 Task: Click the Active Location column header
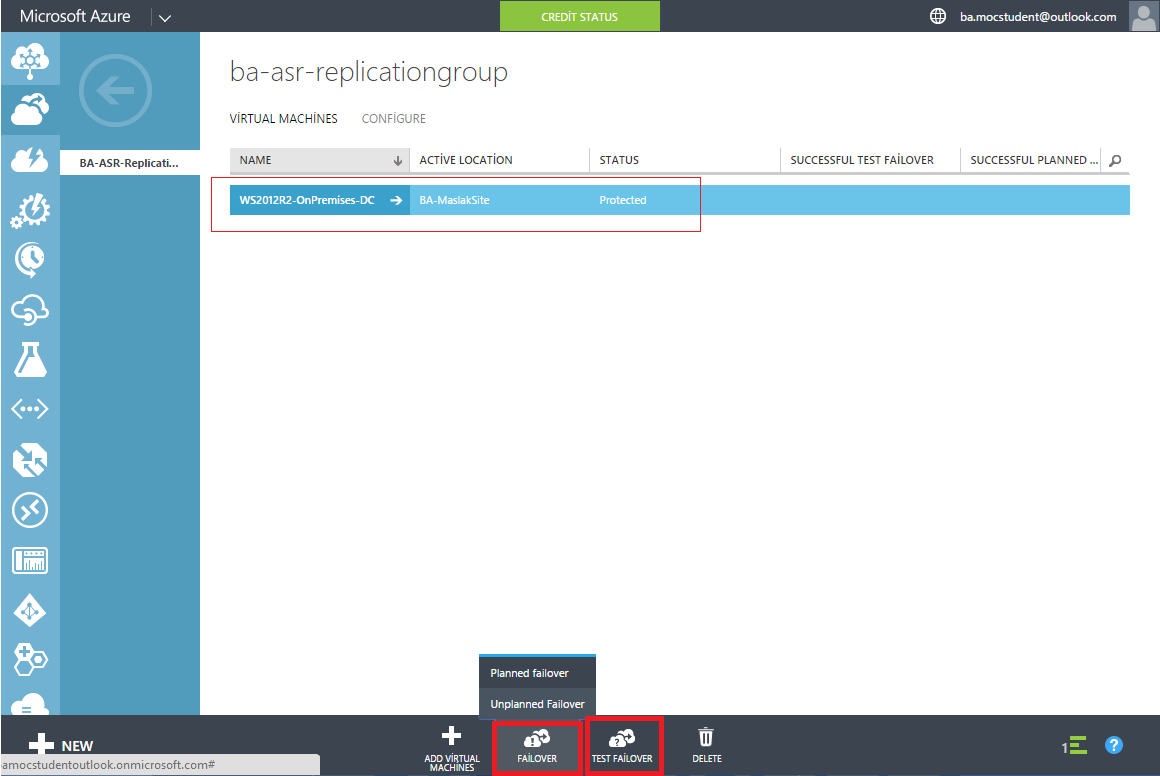[499, 160]
